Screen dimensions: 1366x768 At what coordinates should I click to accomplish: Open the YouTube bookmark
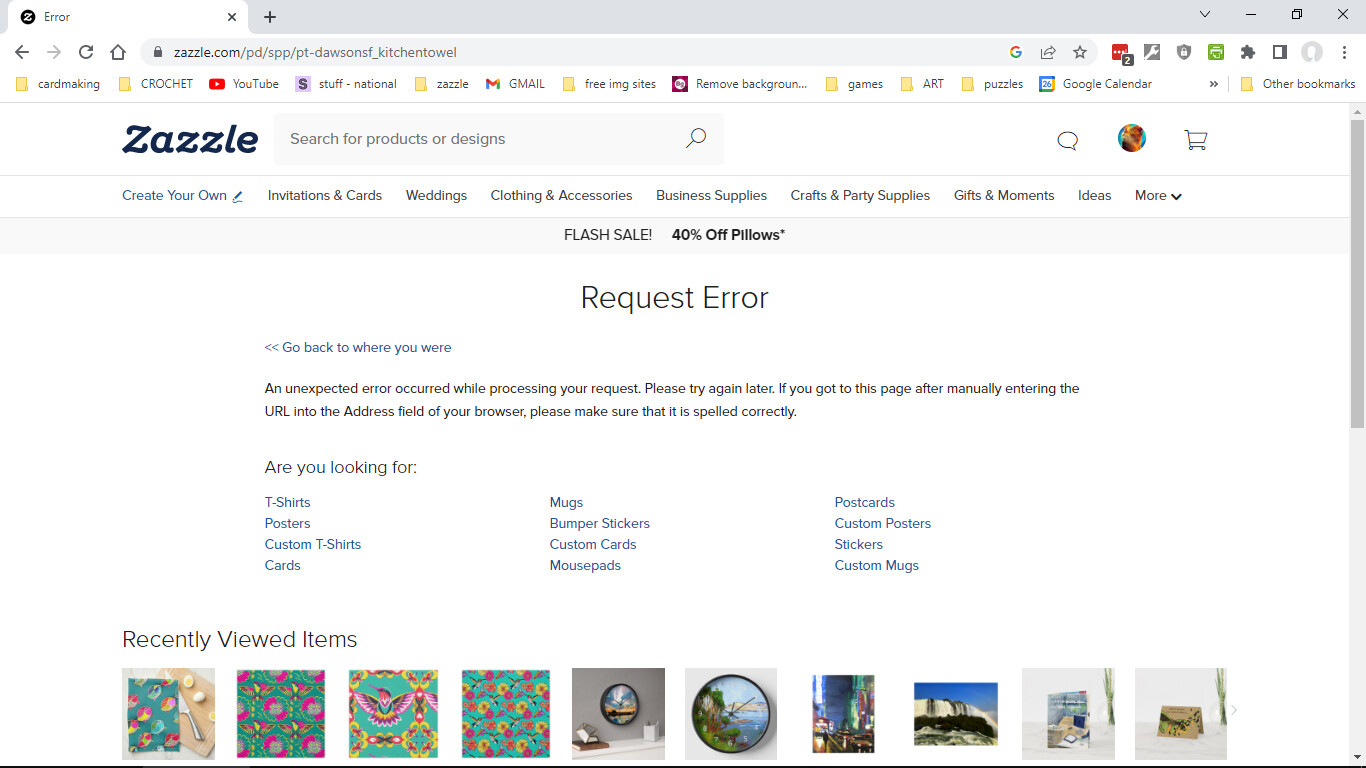[244, 84]
